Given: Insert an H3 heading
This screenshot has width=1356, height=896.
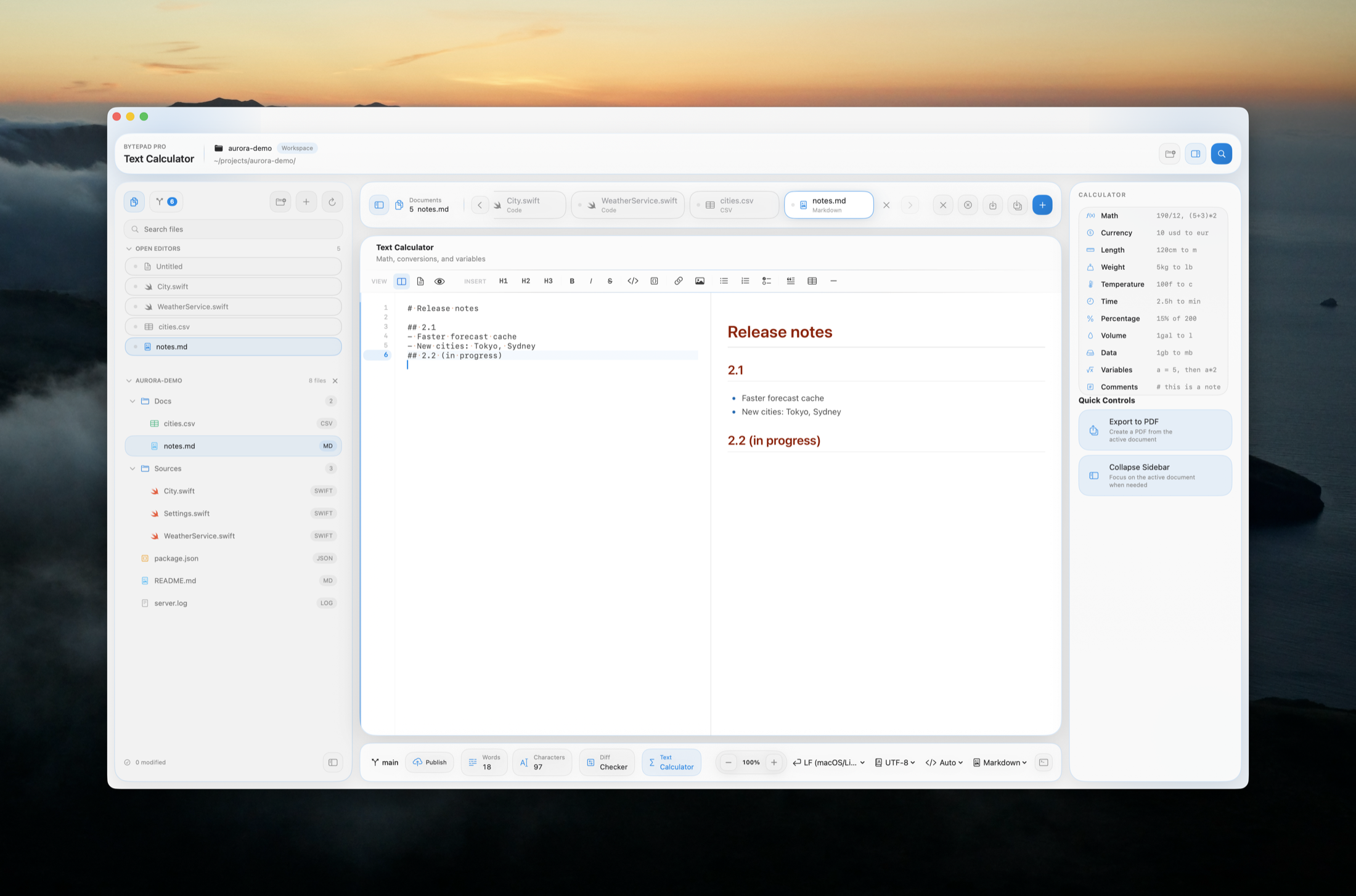Looking at the screenshot, I should click(x=548, y=281).
